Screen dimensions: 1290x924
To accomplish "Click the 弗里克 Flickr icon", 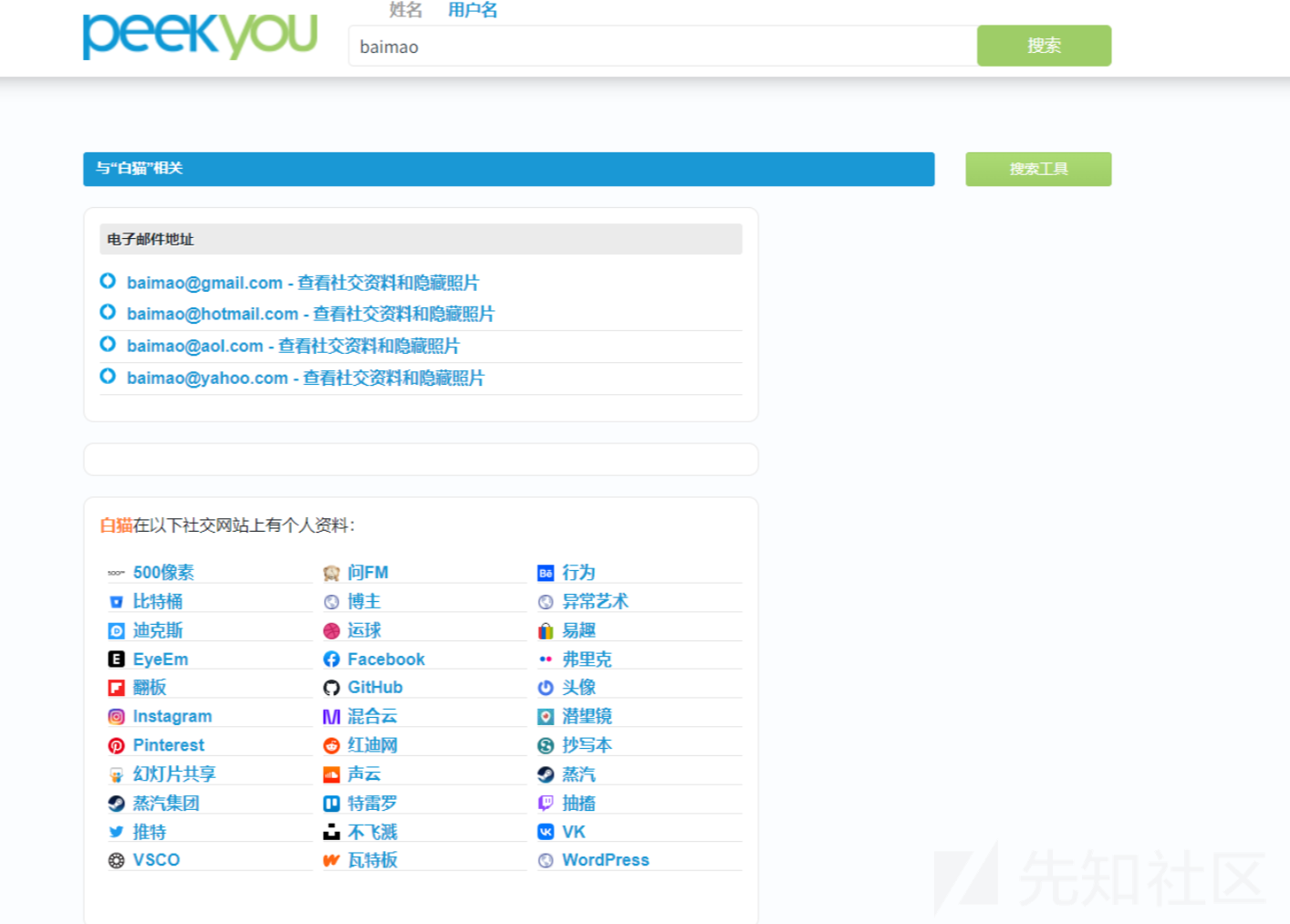I will click(x=546, y=659).
